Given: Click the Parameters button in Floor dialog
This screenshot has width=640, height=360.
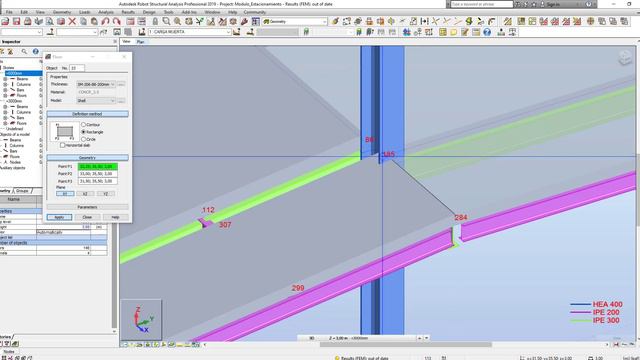Looking at the screenshot, I should coord(87,207).
